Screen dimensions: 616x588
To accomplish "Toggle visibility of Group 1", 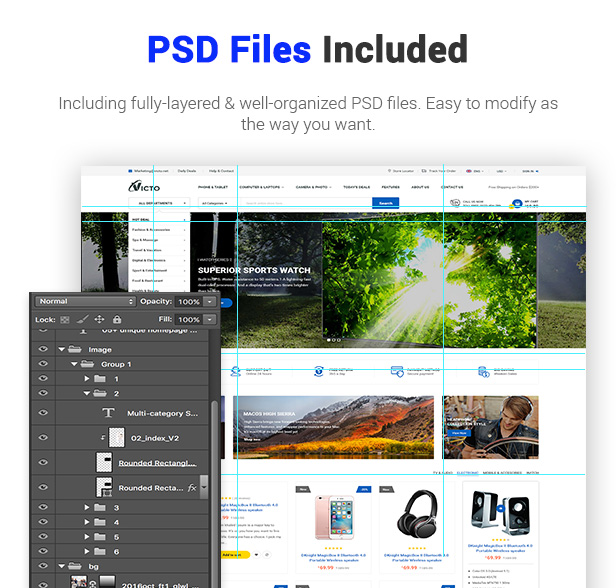I will point(43,364).
